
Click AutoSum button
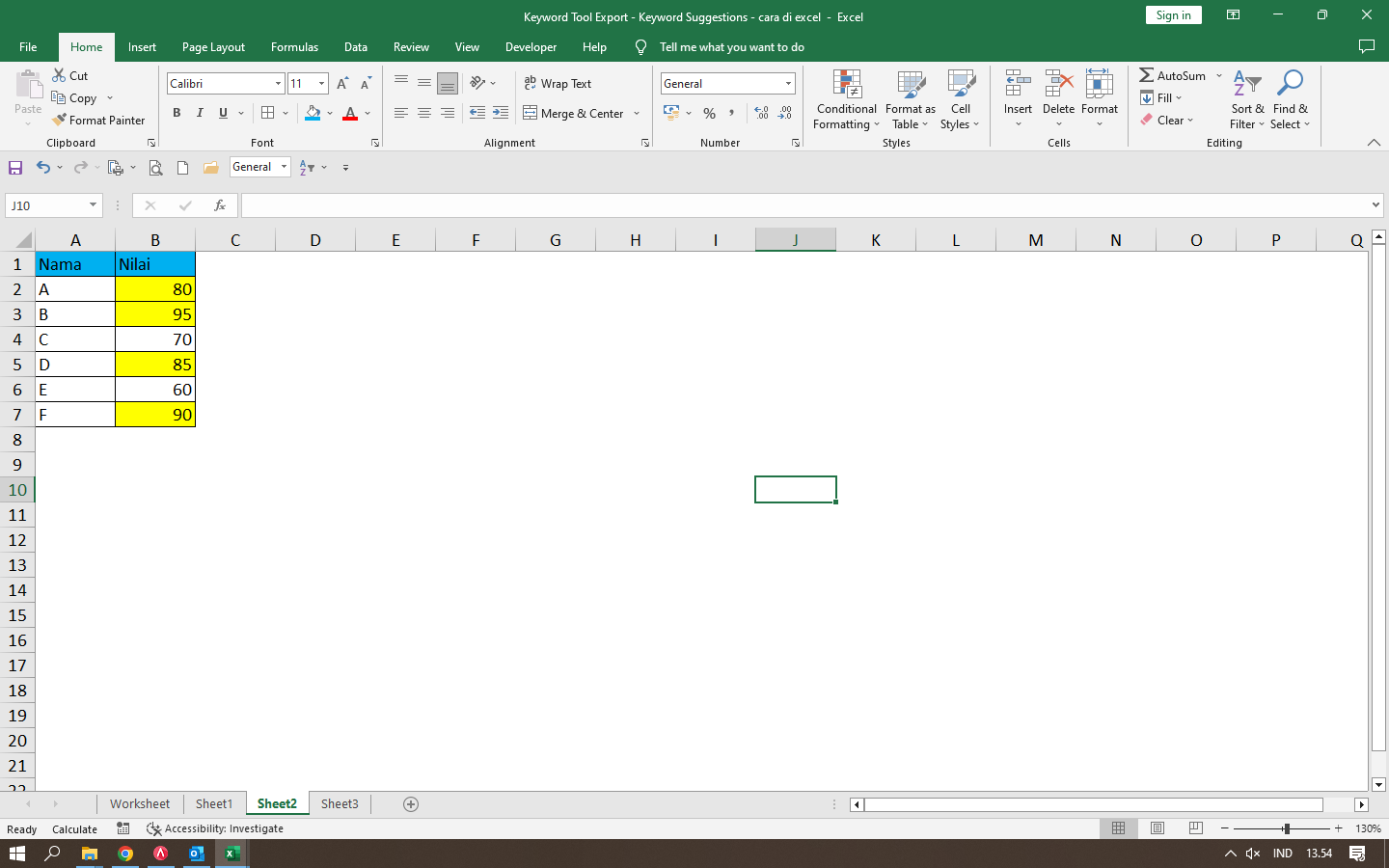tap(1172, 75)
